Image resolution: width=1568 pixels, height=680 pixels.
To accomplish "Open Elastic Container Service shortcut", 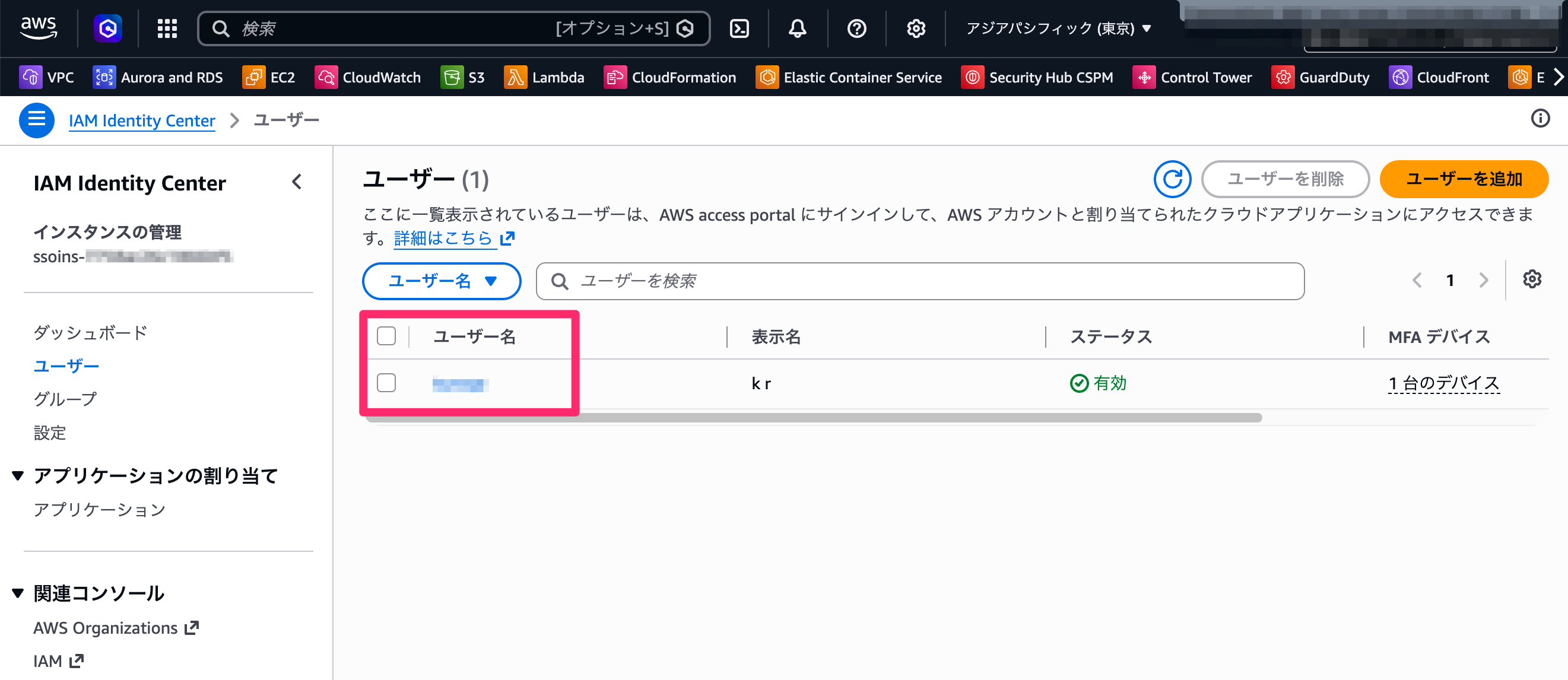I will point(849,77).
